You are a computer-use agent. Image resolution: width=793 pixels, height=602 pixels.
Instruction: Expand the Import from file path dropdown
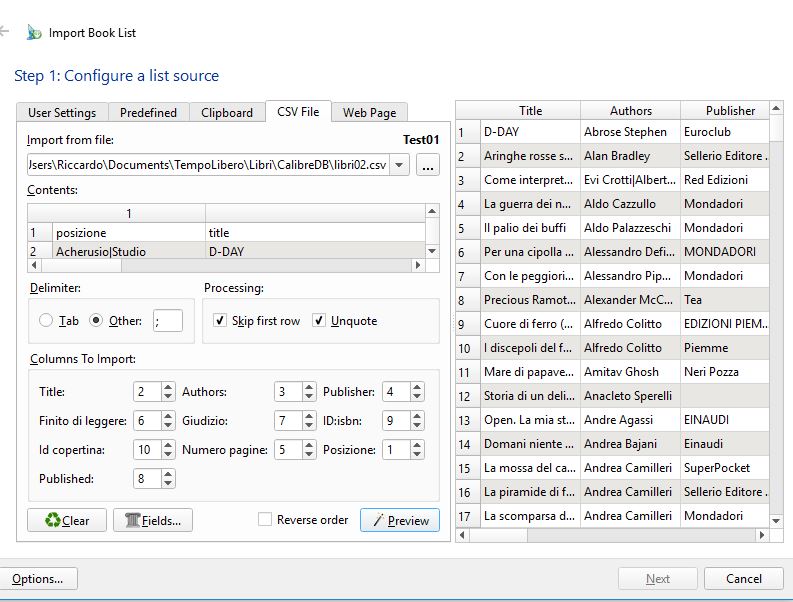pyautogui.click(x=399, y=165)
